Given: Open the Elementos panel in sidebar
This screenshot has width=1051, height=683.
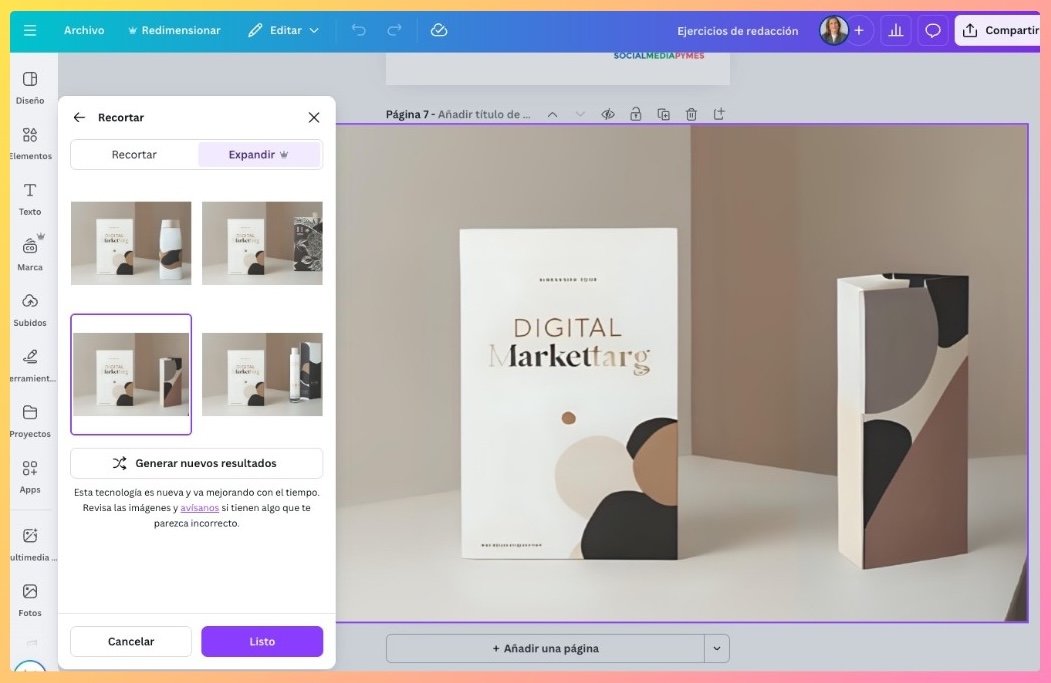Looking at the screenshot, I should point(30,143).
